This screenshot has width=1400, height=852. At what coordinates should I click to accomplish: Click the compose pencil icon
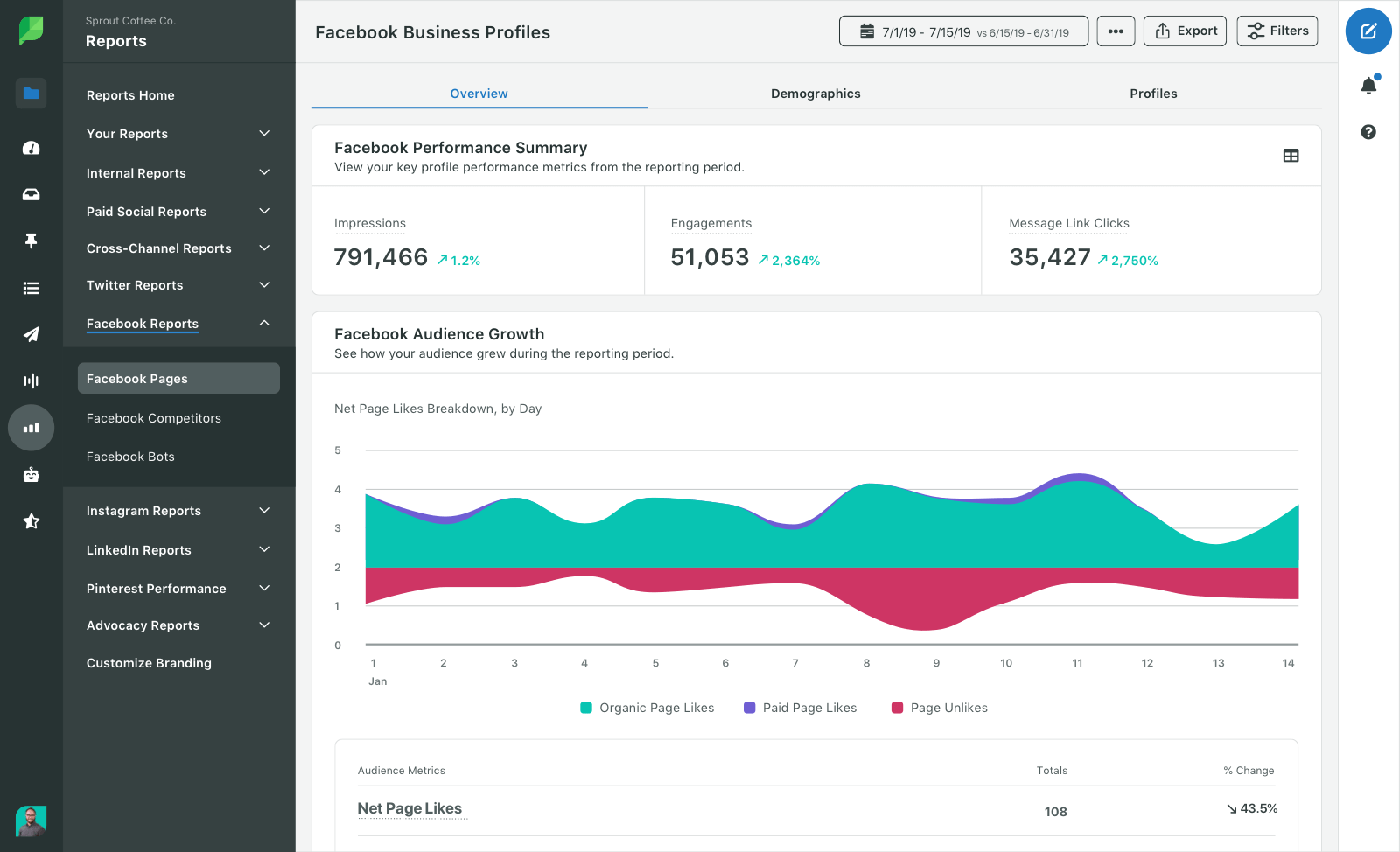click(1368, 31)
